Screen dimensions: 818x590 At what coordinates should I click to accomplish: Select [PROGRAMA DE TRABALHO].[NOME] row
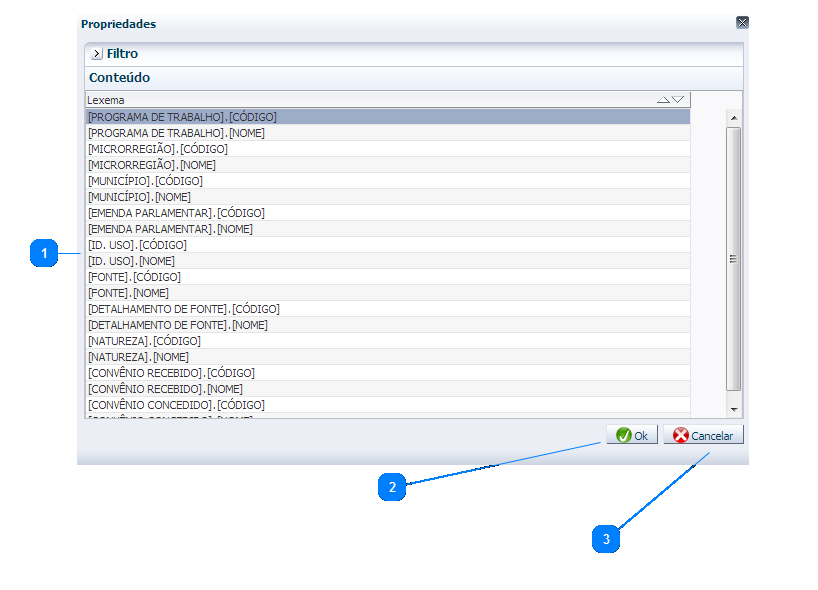tap(176, 133)
